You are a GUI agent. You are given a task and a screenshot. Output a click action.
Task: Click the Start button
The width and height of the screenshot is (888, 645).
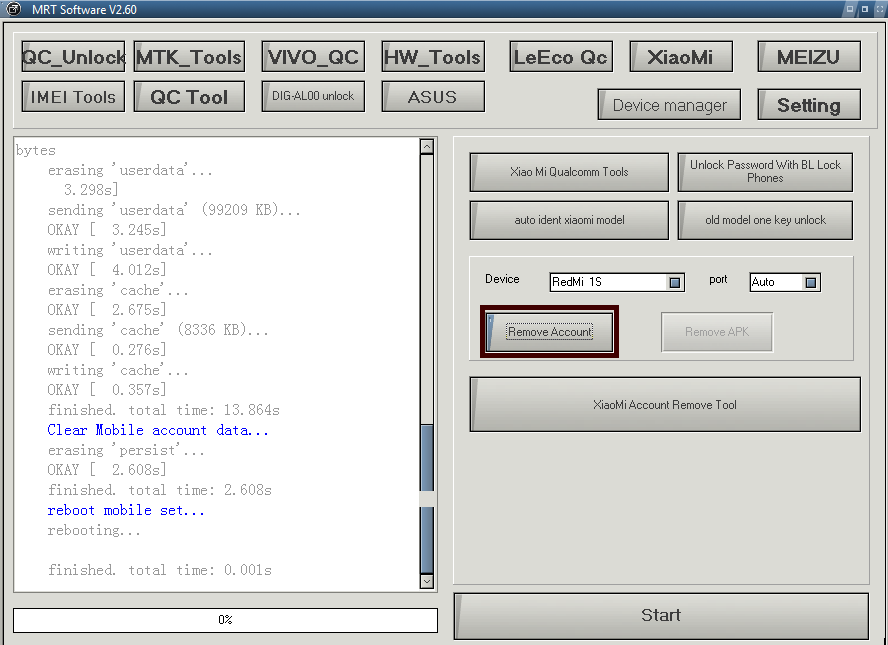pyautogui.click(x=661, y=616)
